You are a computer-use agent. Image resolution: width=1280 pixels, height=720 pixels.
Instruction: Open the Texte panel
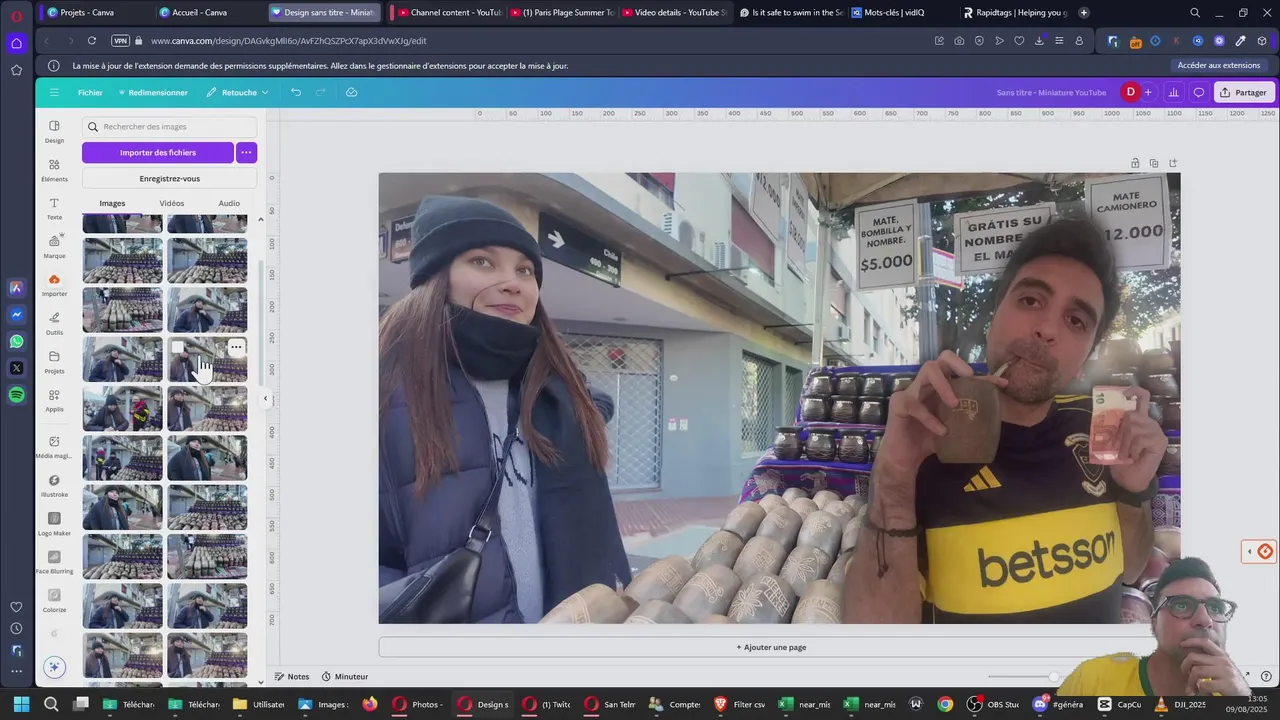pyautogui.click(x=54, y=209)
